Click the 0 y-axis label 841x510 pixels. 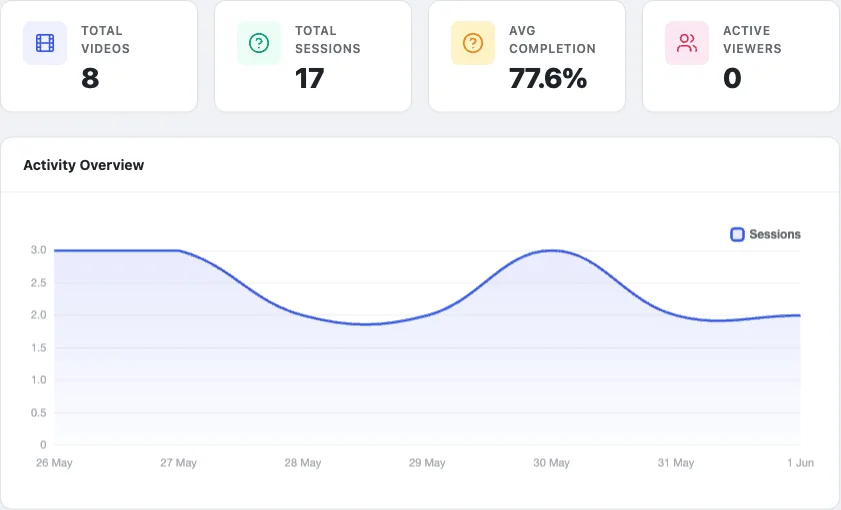(x=43, y=445)
